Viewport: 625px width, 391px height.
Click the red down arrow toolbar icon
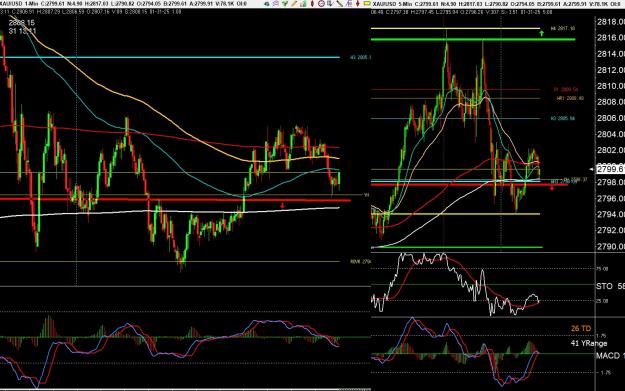358,4
